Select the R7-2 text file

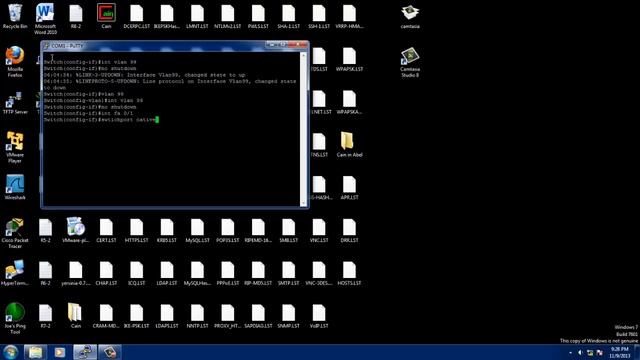click(45, 316)
